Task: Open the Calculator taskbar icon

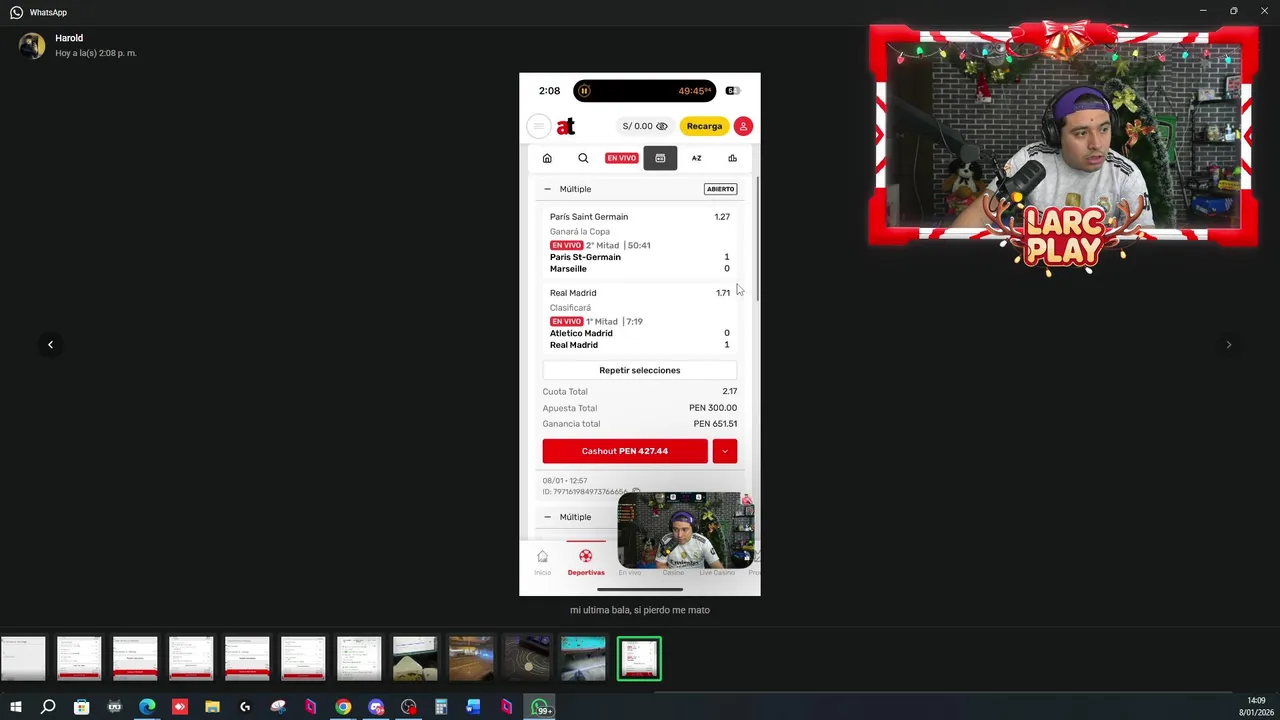Action: point(441,707)
